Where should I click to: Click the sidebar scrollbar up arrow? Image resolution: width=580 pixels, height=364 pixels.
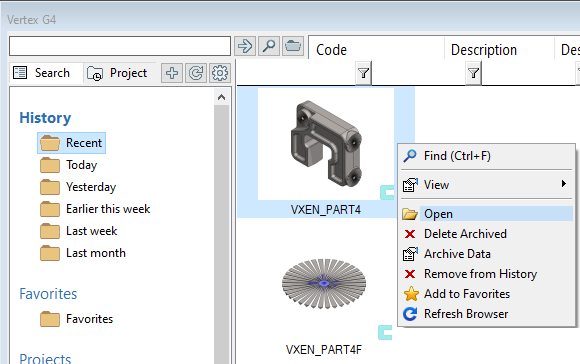coord(221,97)
